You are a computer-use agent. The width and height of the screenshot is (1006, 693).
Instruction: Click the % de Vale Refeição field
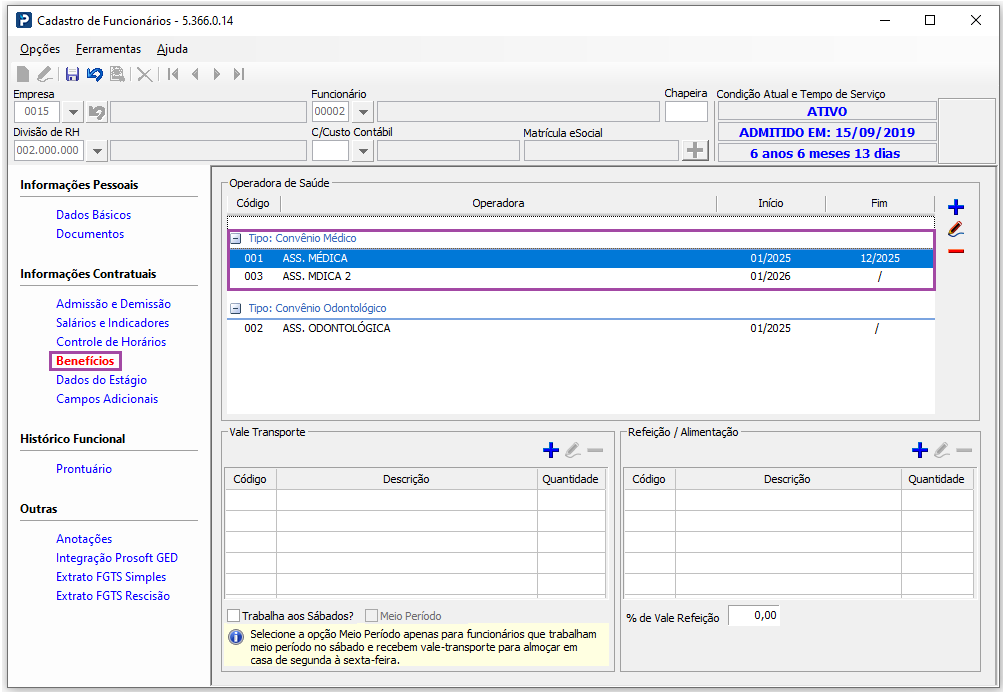click(754, 615)
